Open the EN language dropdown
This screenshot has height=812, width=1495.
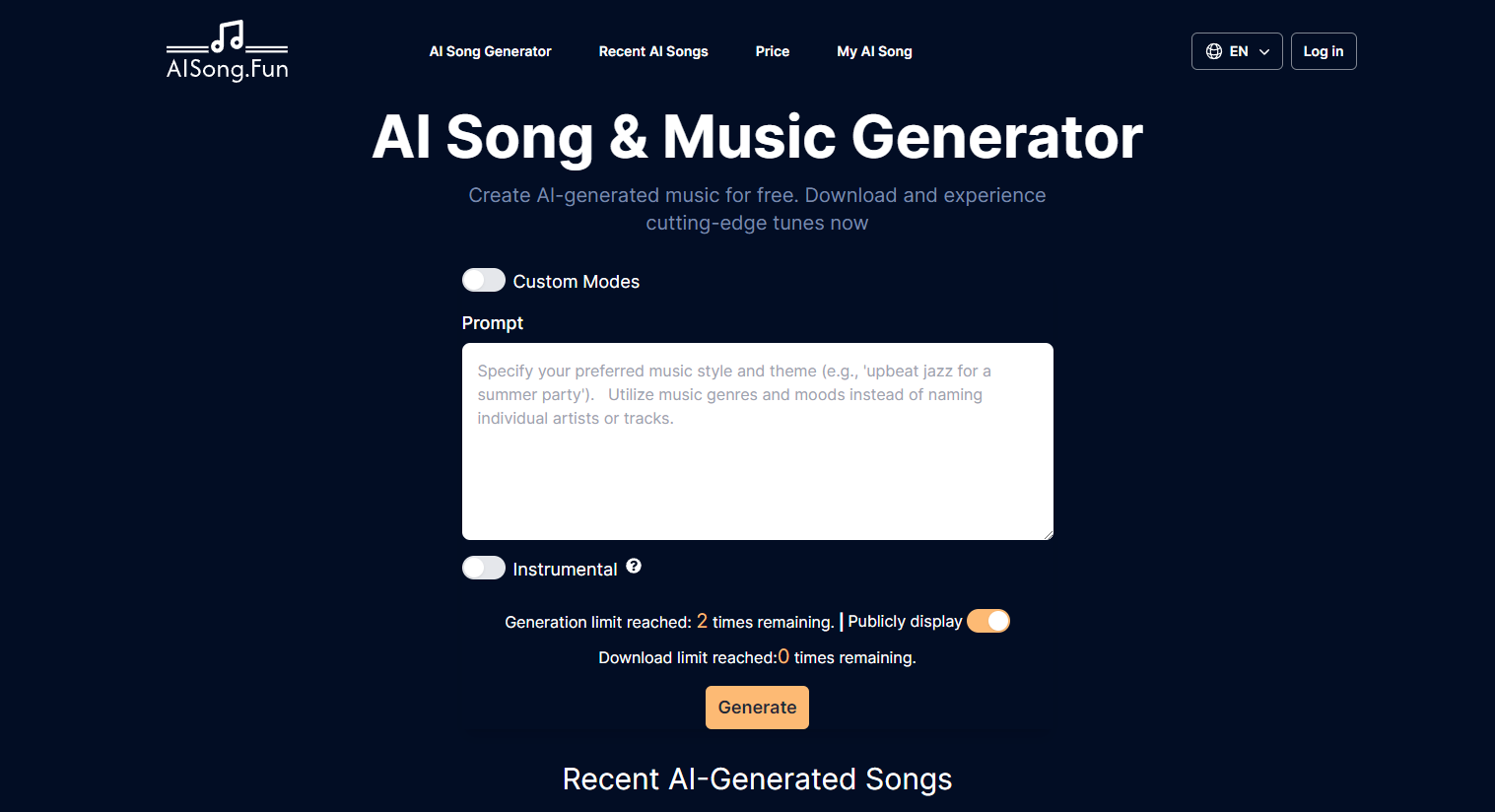pyautogui.click(x=1237, y=50)
